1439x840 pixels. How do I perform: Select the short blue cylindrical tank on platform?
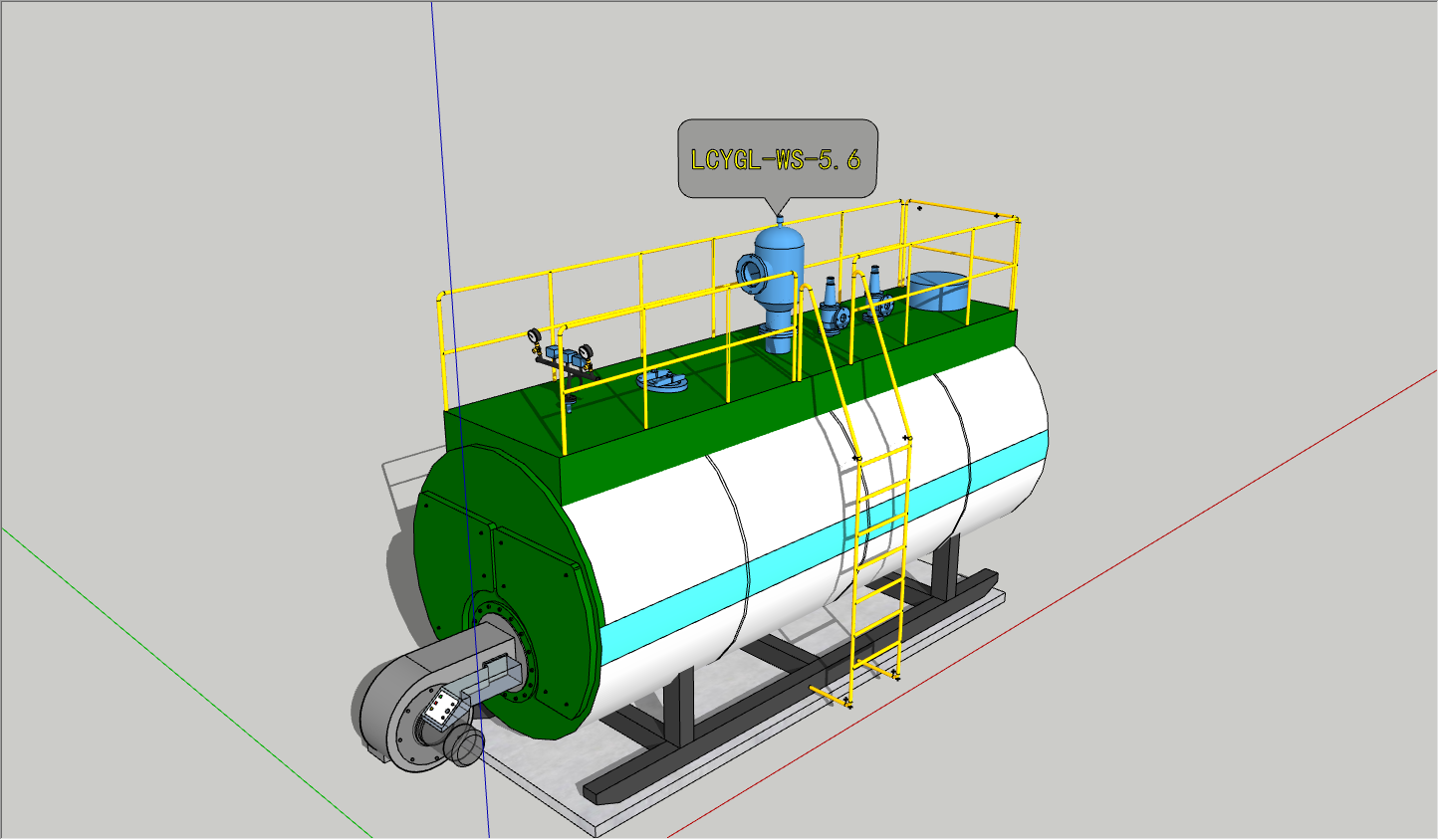938,290
